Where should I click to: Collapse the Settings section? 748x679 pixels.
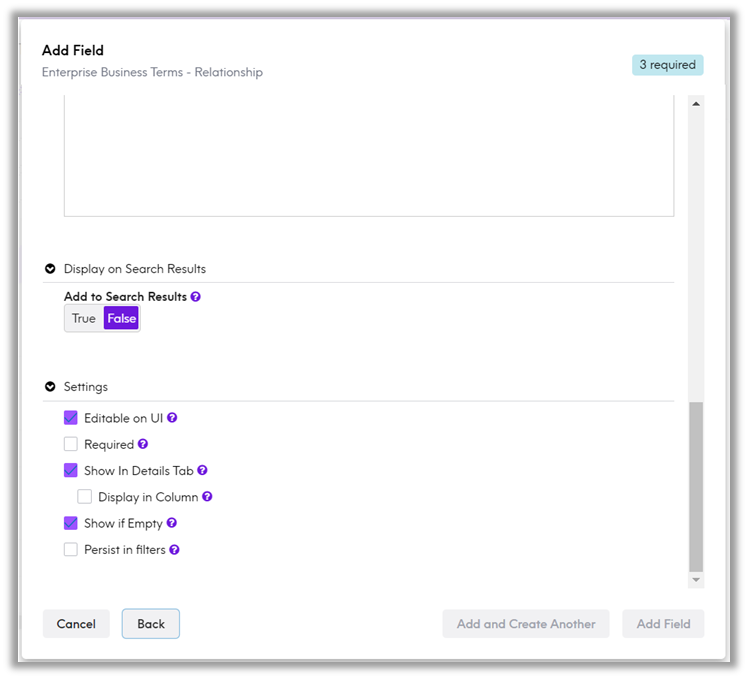click(50, 387)
